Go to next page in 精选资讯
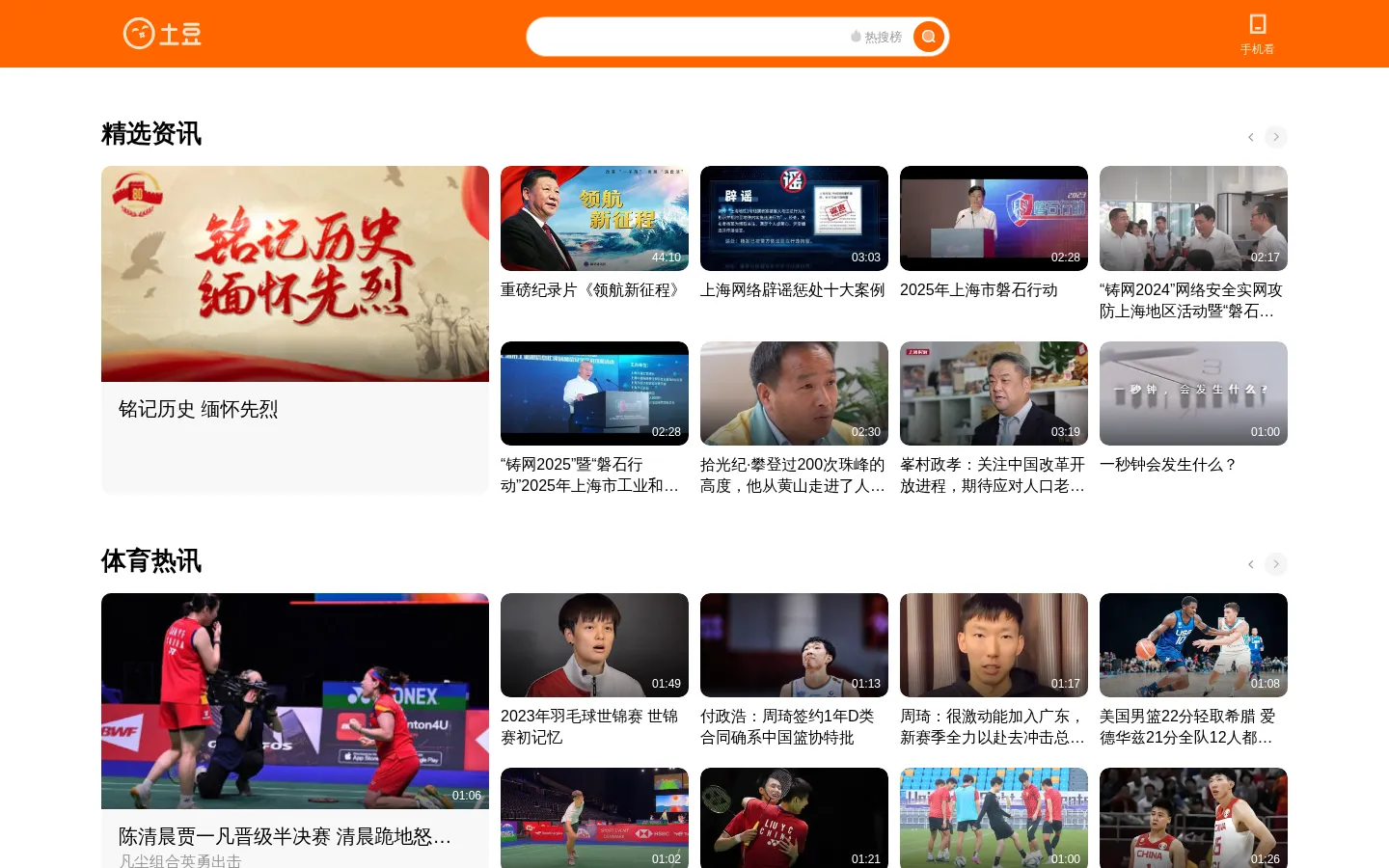 (1276, 137)
